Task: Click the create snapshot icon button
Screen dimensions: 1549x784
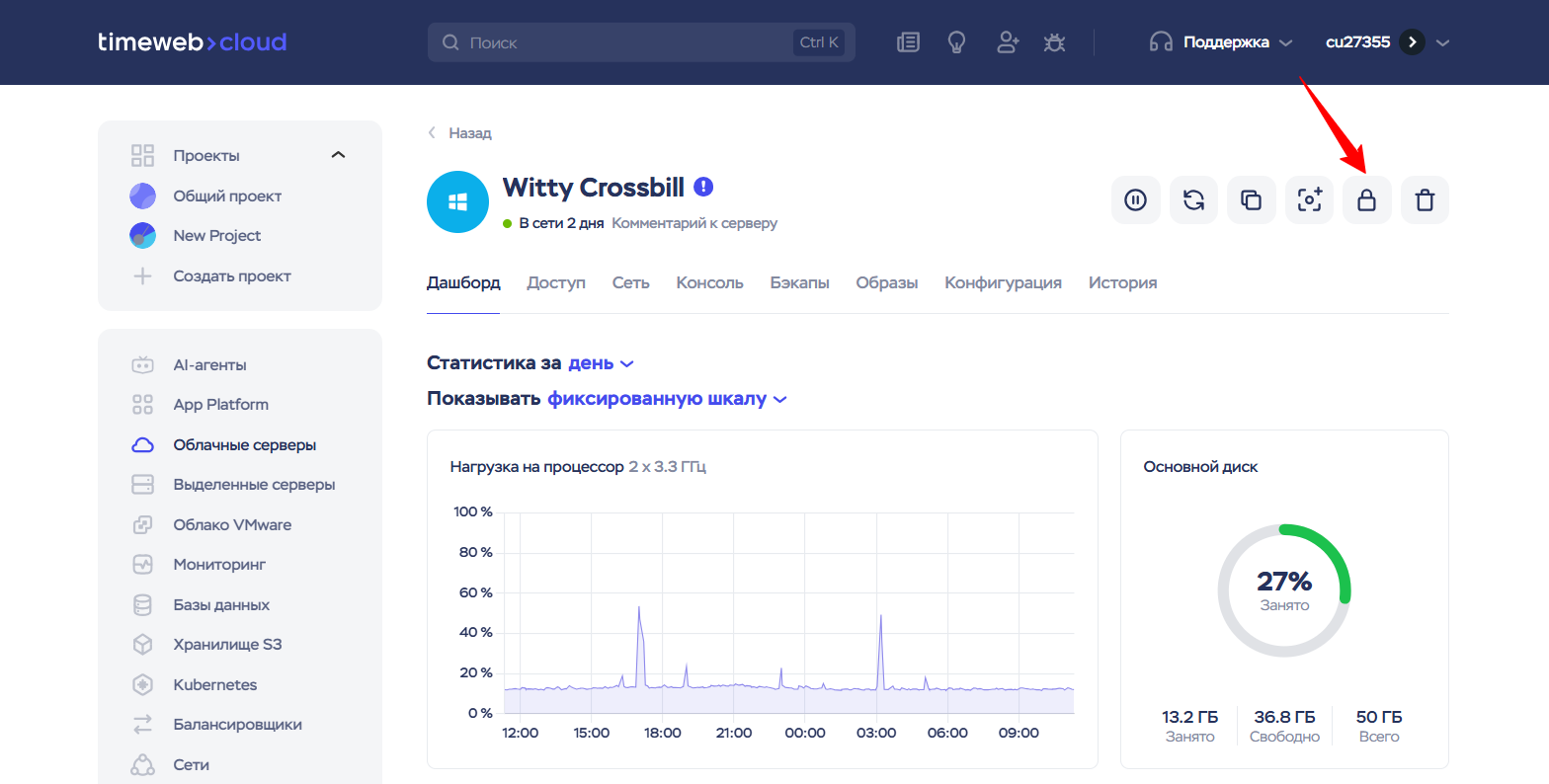Action: tap(1309, 200)
